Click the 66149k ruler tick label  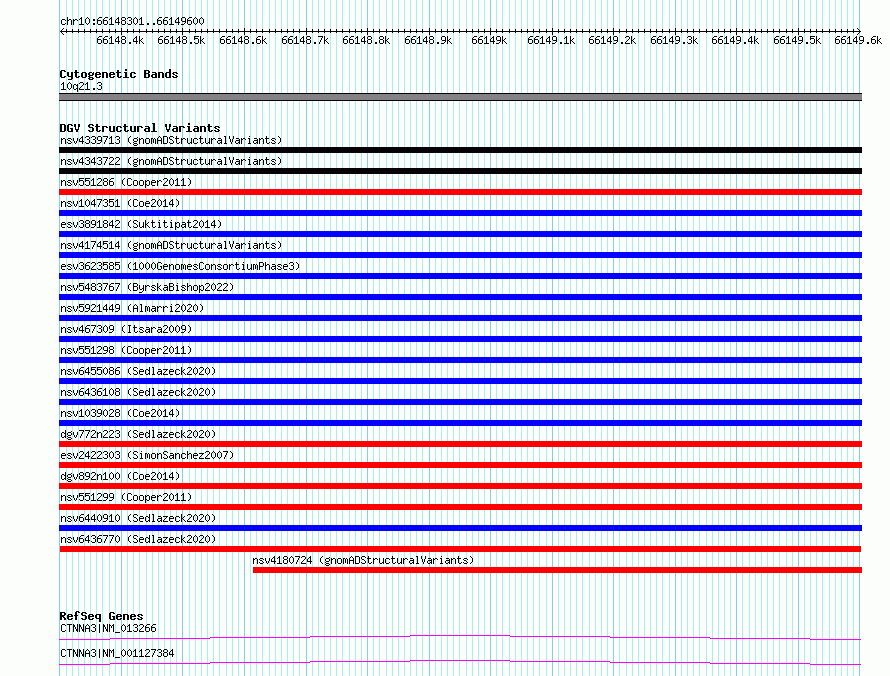click(x=489, y=40)
